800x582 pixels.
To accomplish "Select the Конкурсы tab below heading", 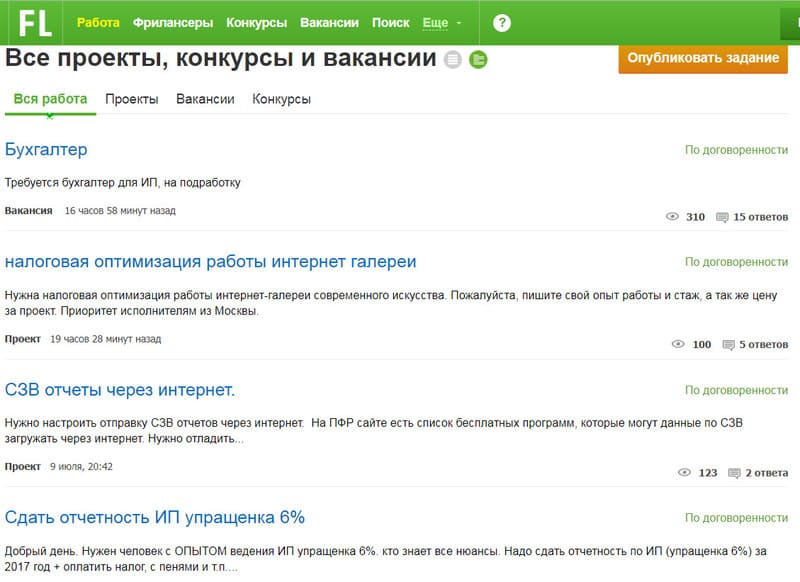I will click(281, 99).
